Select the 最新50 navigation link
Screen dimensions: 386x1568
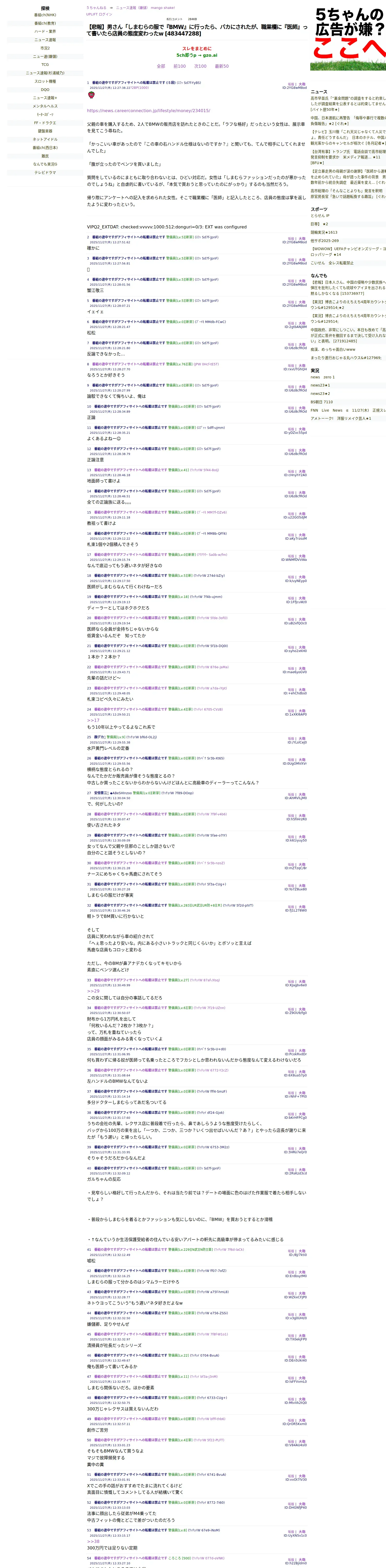point(222,66)
